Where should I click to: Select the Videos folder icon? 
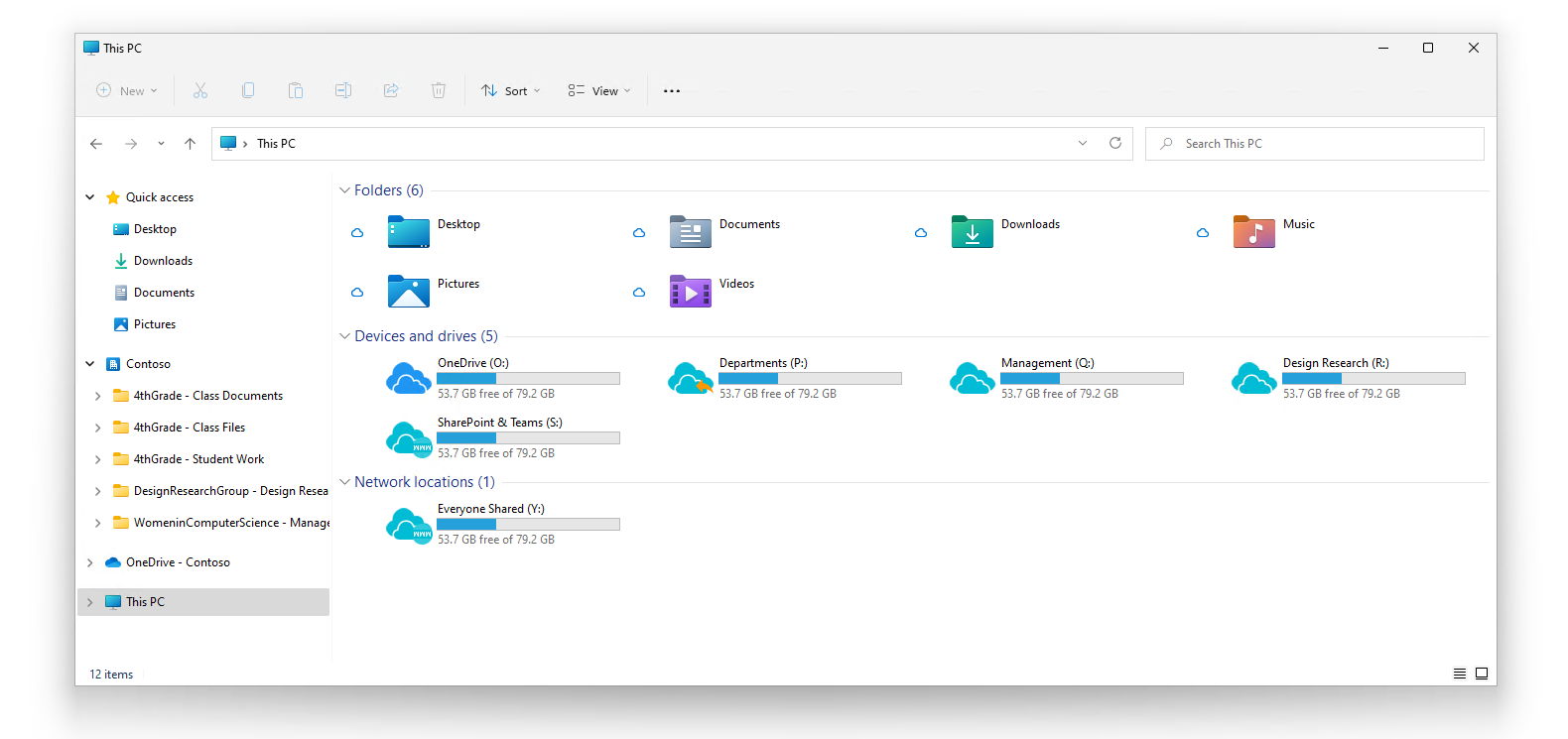tap(691, 292)
